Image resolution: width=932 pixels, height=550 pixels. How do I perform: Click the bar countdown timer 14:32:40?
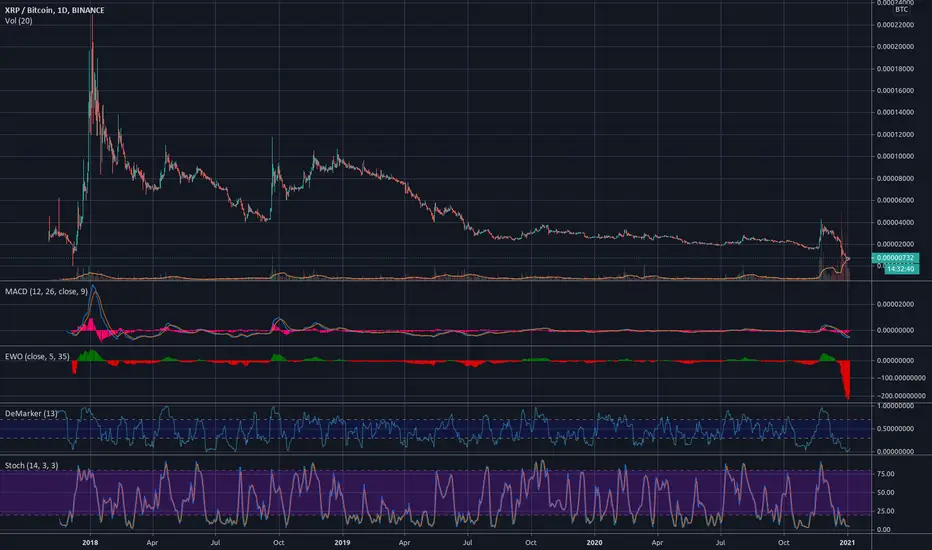901,269
